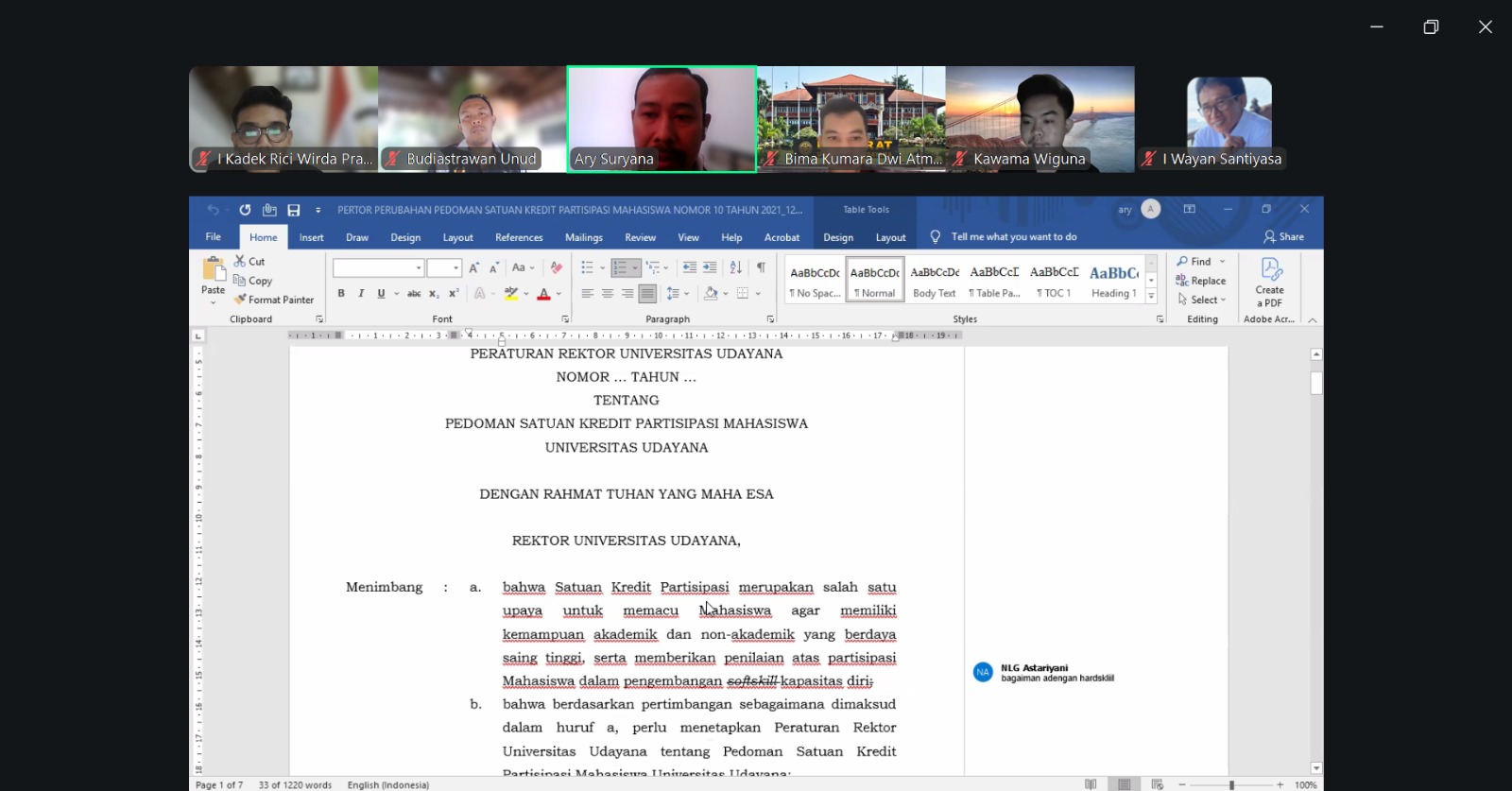
Task: Click the zoom slider handle in status bar
Action: (x=1231, y=784)
